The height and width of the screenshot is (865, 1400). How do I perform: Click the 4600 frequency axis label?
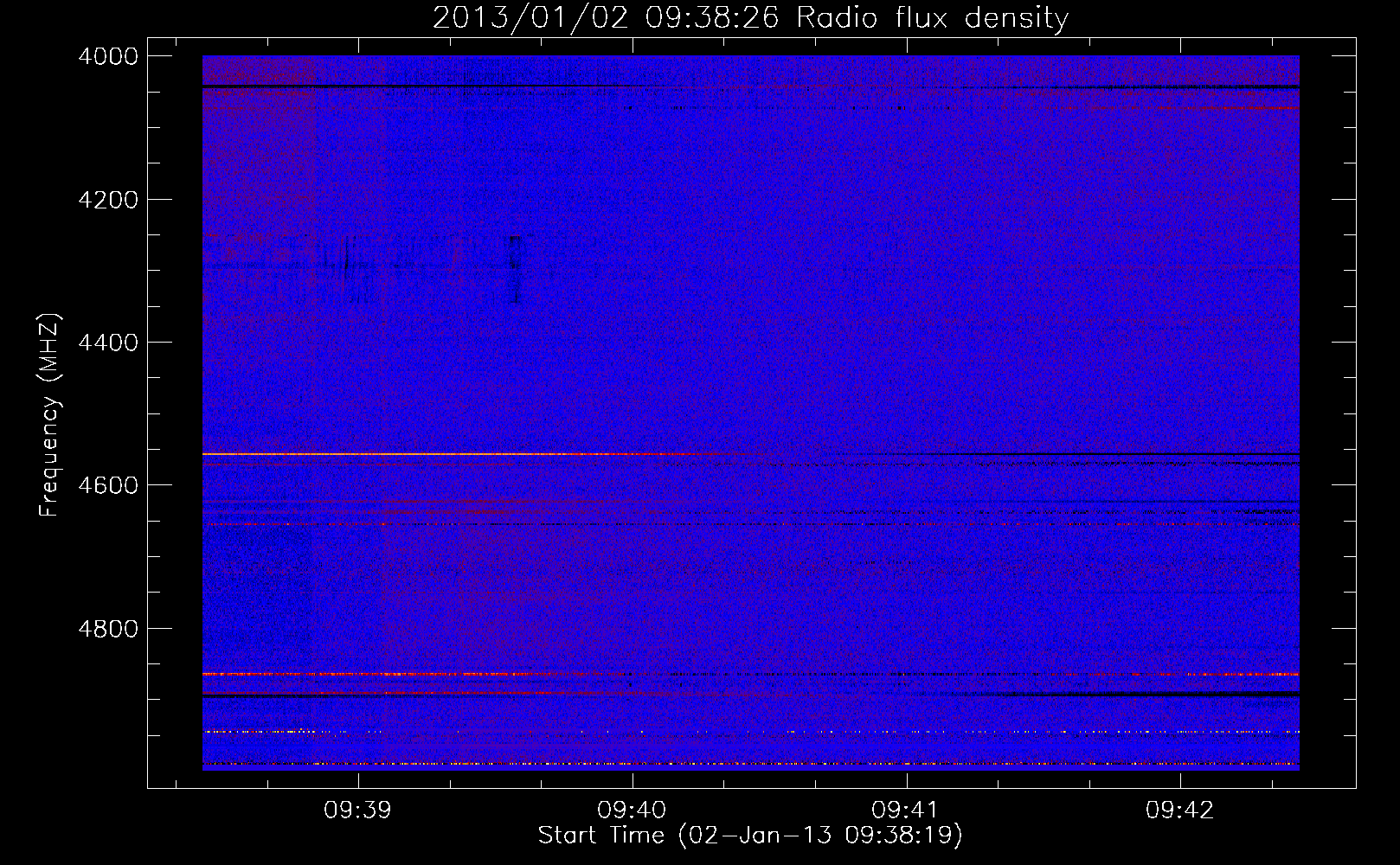point(108,485)
